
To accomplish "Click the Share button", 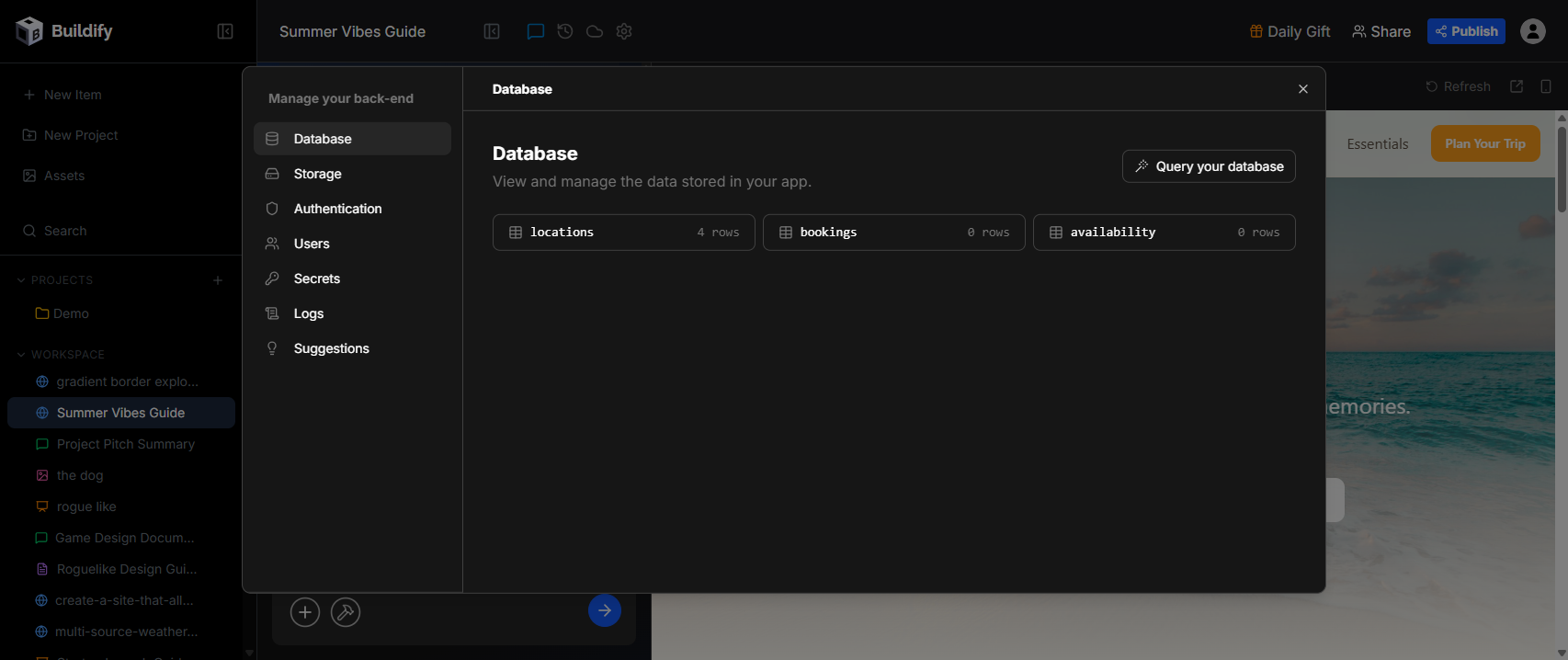I will click(x=1381, y=31).
